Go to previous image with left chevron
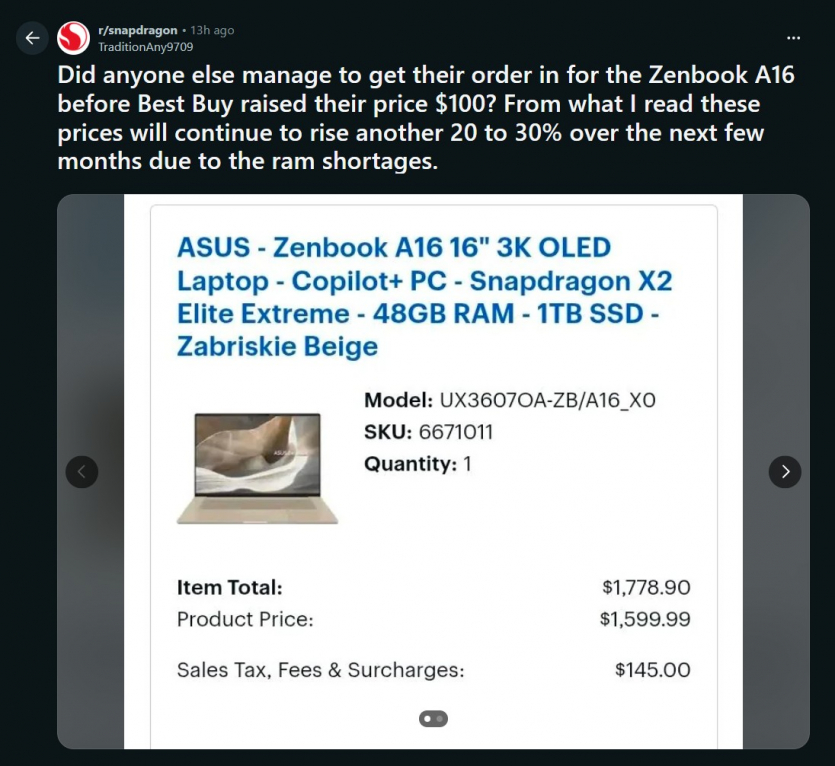The image size is (835, 766). pos(82,471)
